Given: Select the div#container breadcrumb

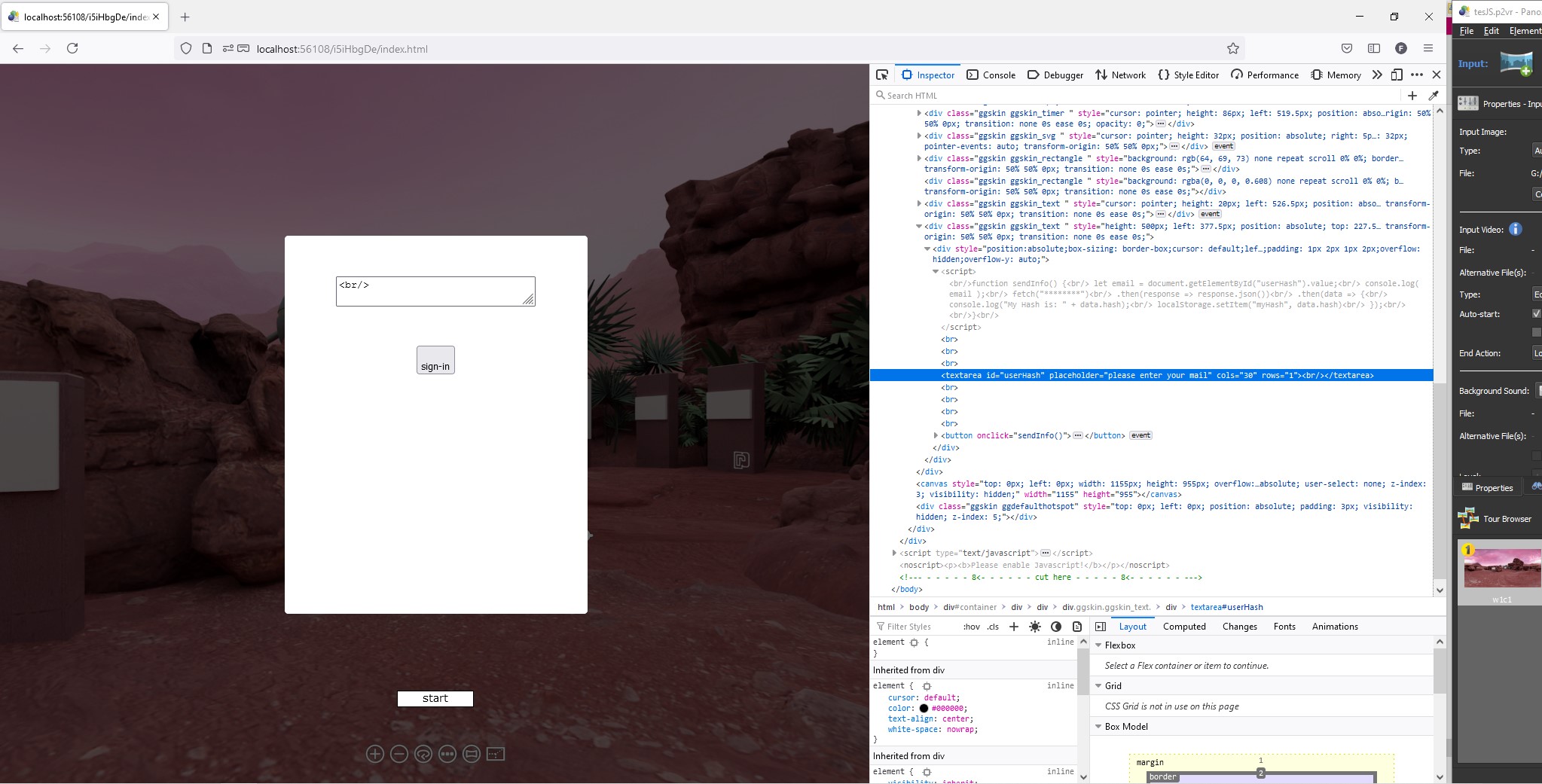Looking at the screenshot, I should (x=969, y=607).
